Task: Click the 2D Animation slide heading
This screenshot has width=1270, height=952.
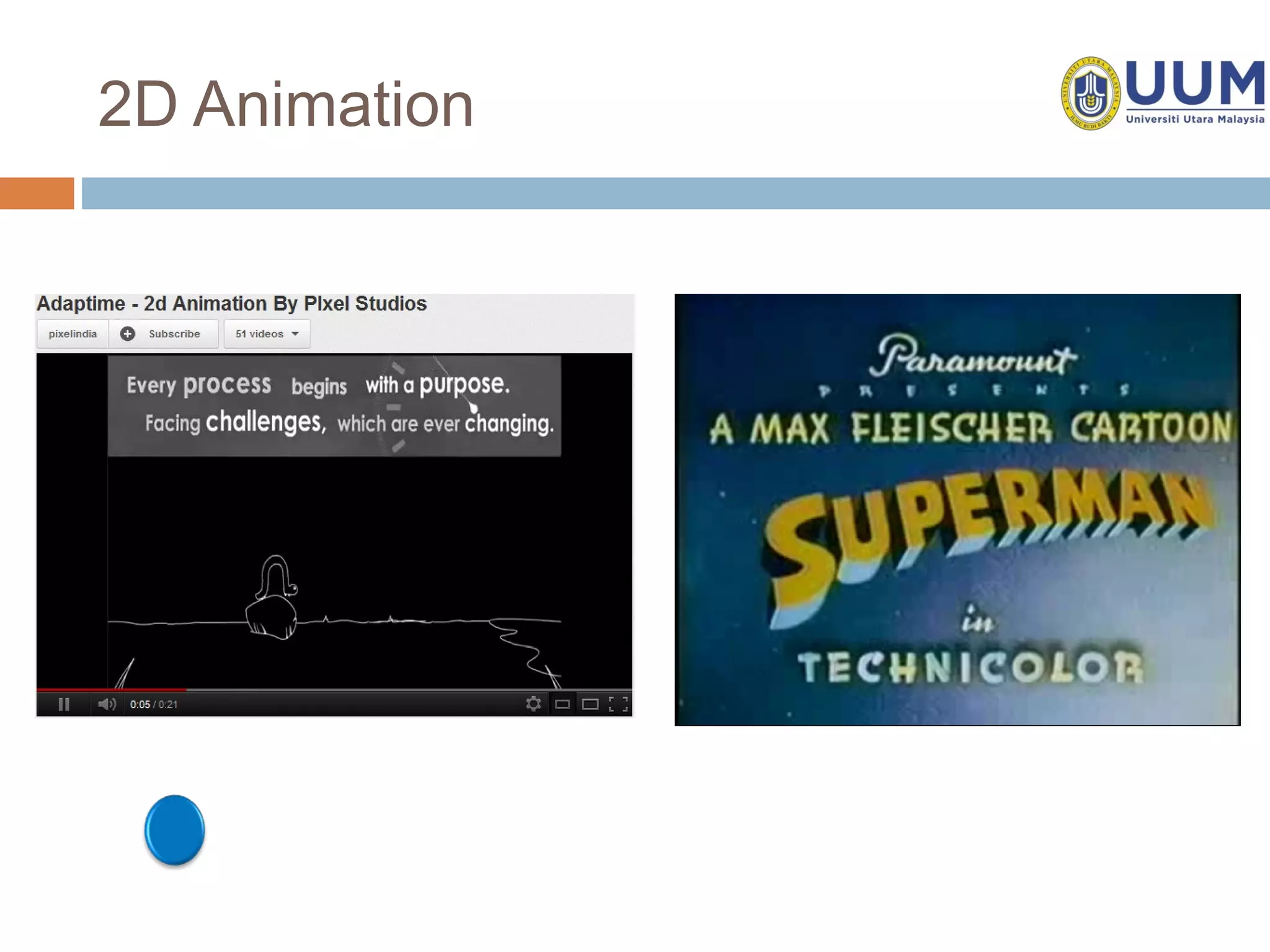Action: [286, 104]
